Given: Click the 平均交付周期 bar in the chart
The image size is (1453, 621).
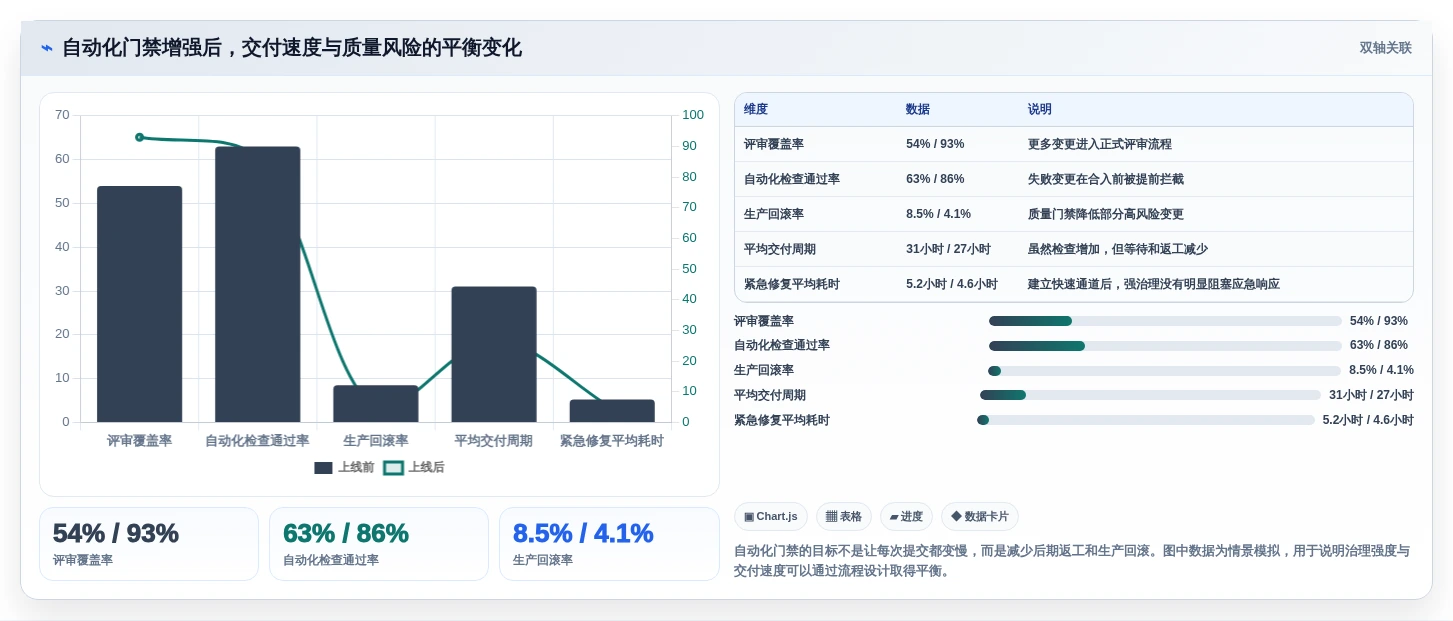Looking at the screenshot, I should [493, 354].
